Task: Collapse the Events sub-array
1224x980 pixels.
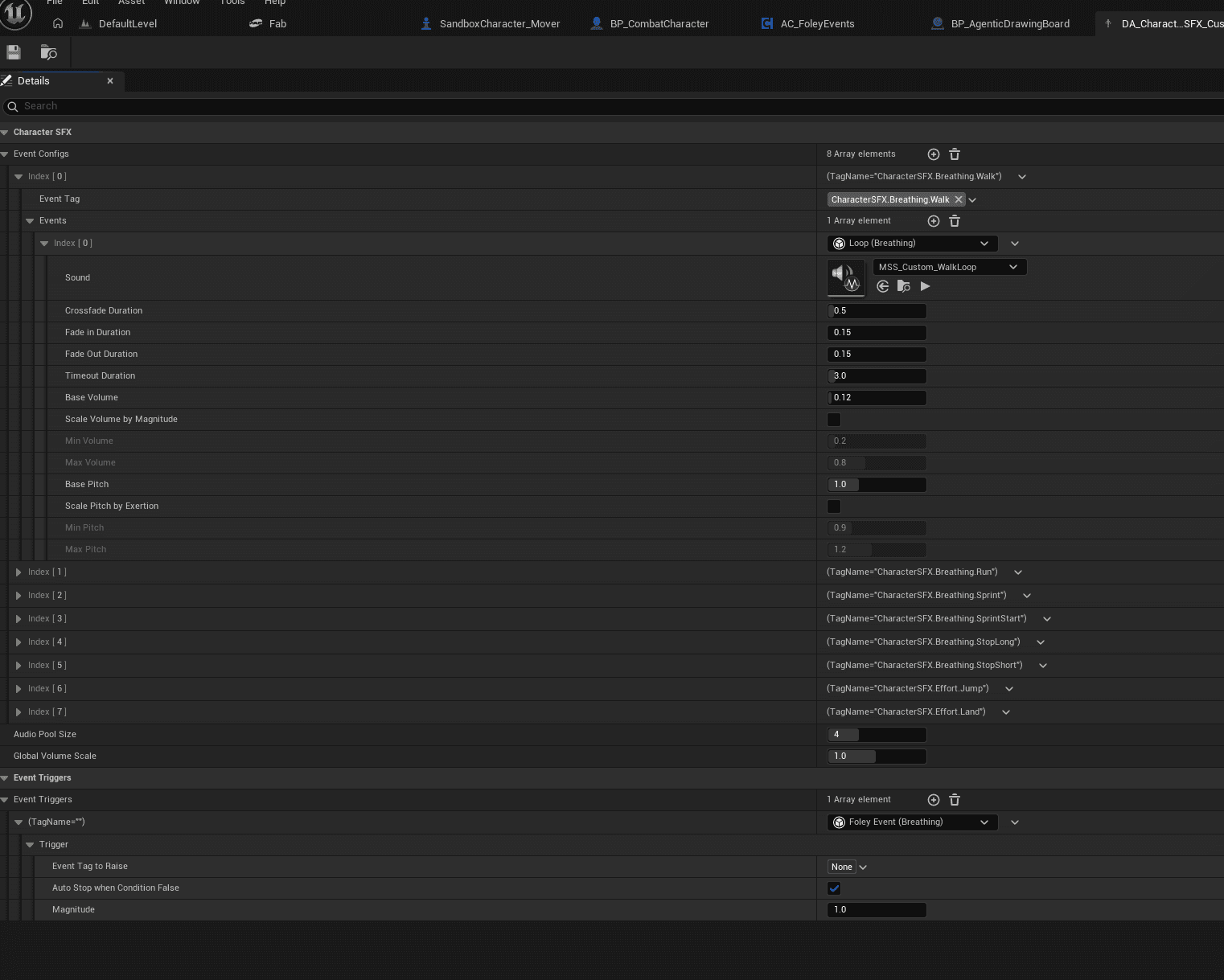Action: click(30, 221)
